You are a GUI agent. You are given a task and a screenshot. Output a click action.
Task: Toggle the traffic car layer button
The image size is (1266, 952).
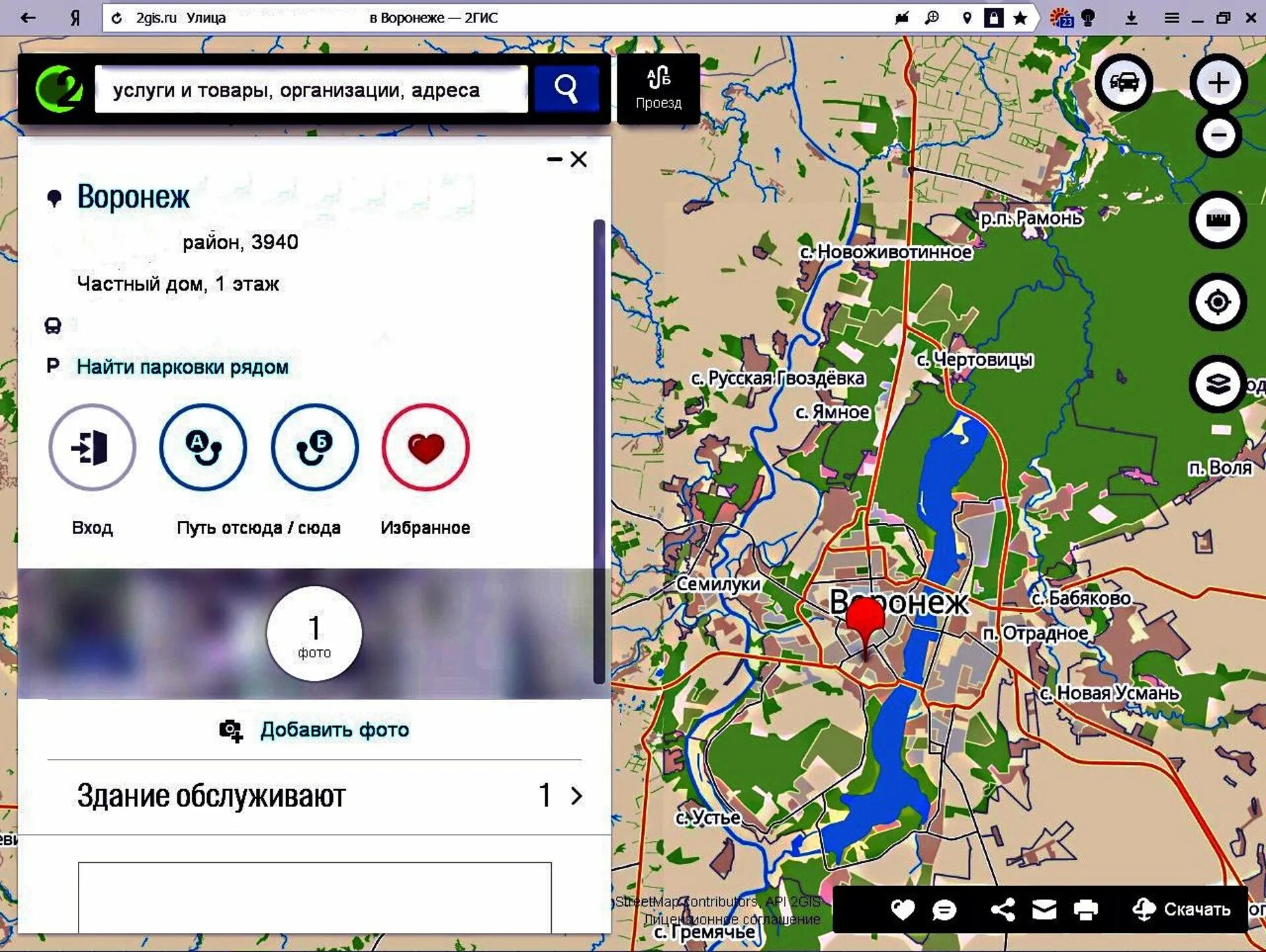coord(1124,82)
